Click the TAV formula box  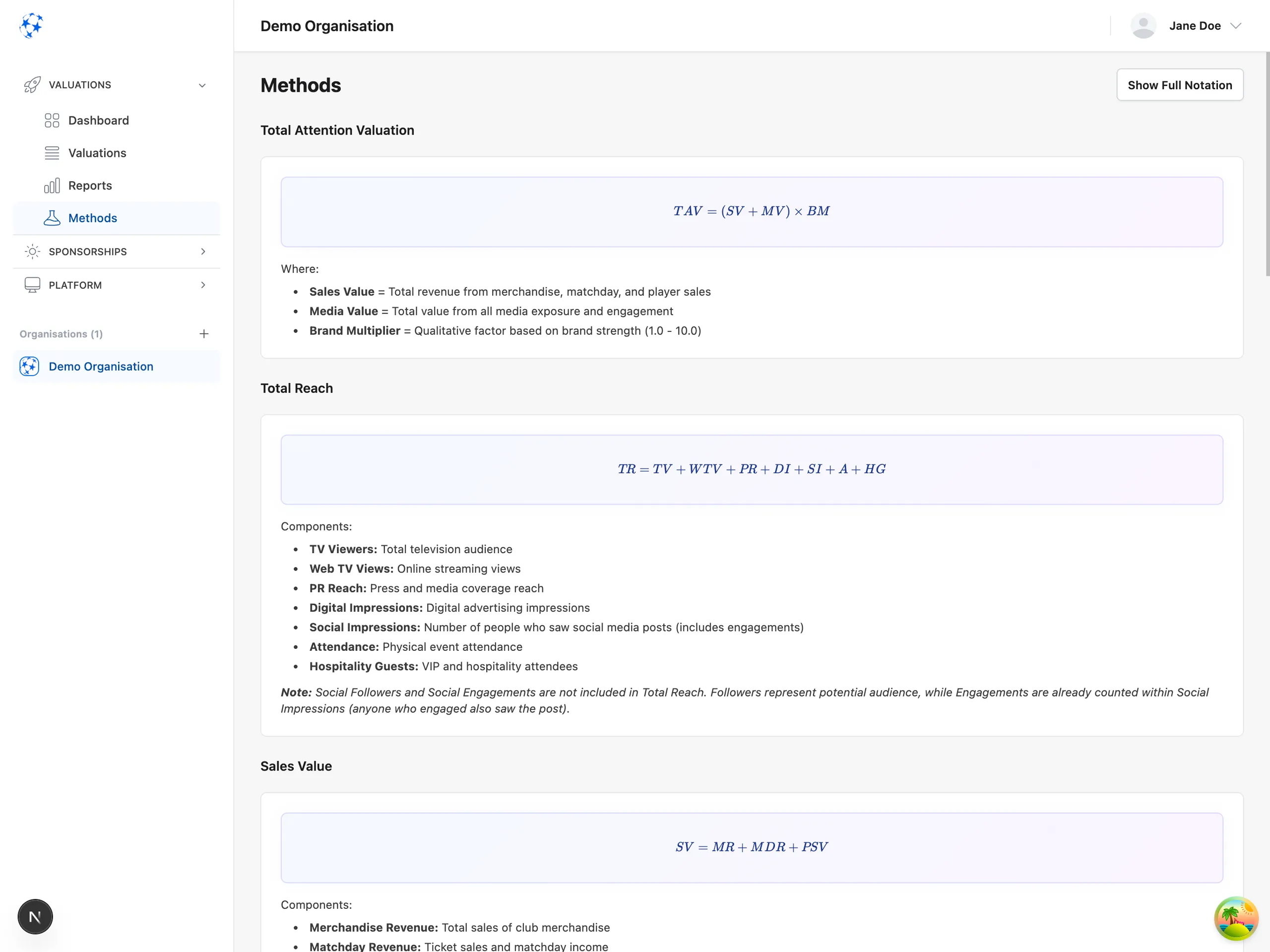pos(752,212)
